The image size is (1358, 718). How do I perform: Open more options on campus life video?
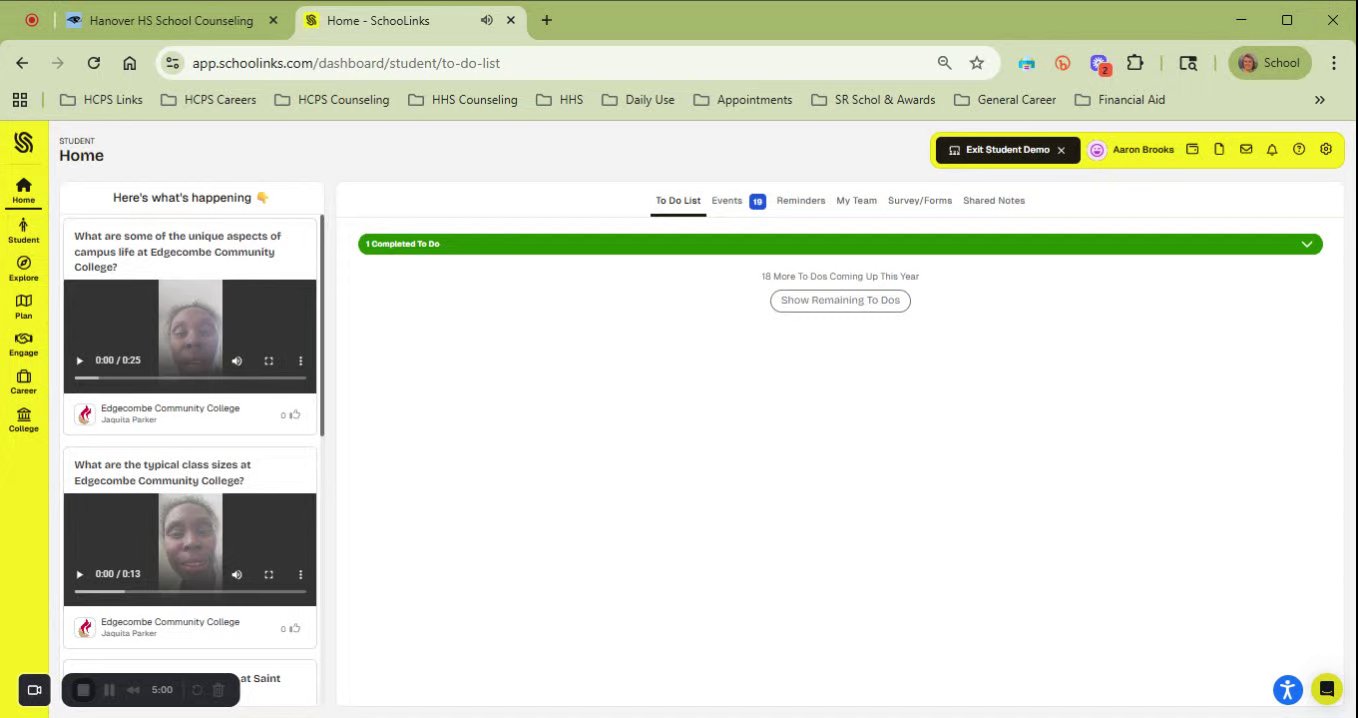click(301, 361)
